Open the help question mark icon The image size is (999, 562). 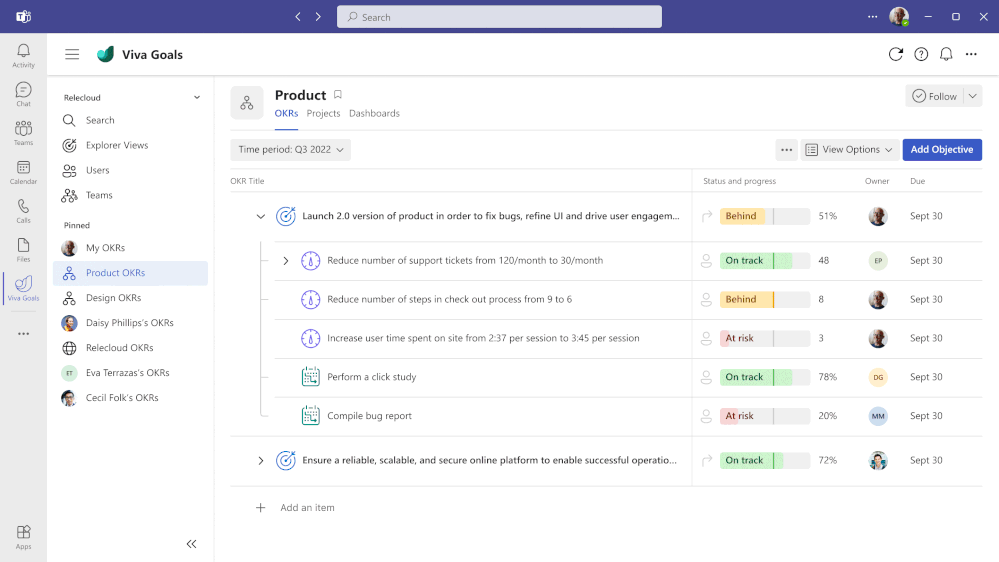tap(921, 54)
